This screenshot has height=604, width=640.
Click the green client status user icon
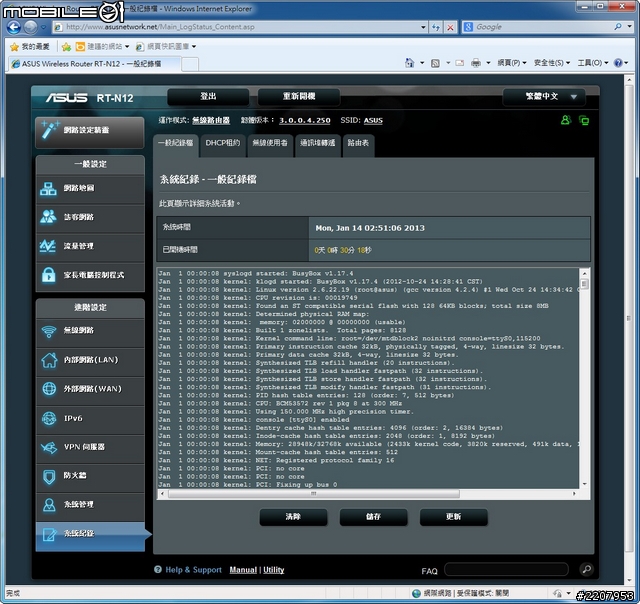click(566, 120)
